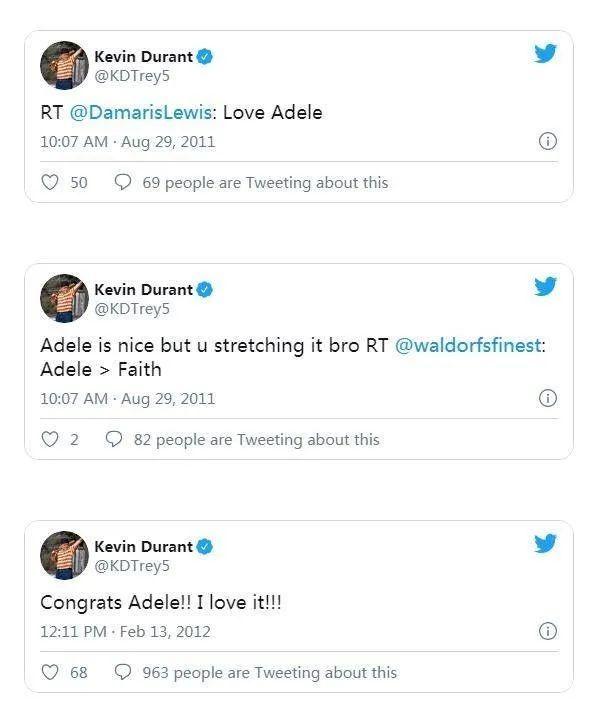Like the tweet with 68 likes

pyautogui.click(x=50, y=672)
